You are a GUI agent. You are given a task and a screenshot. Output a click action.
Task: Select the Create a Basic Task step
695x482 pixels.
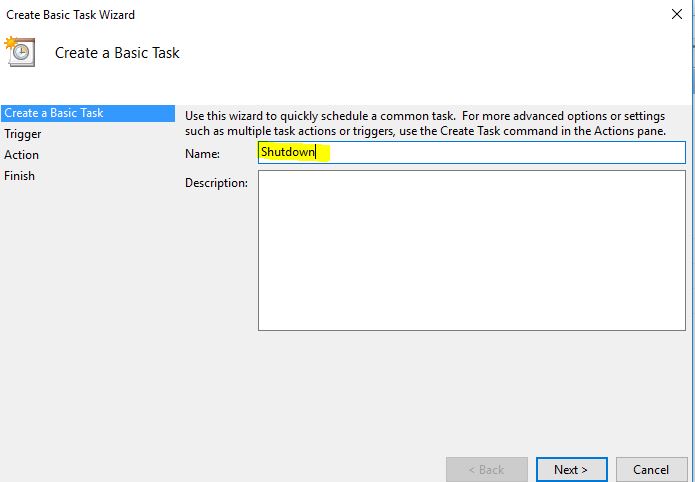click(x=88, y=113)
